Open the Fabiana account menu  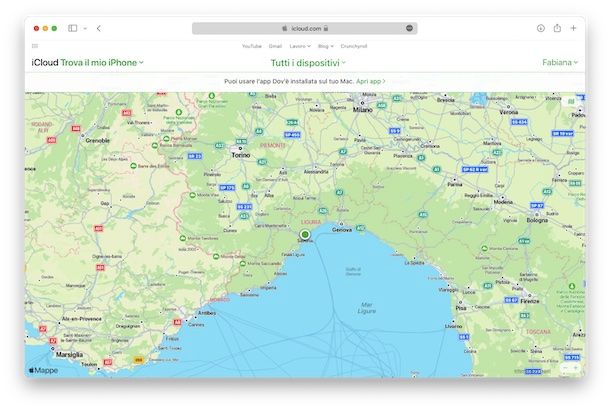560,62
